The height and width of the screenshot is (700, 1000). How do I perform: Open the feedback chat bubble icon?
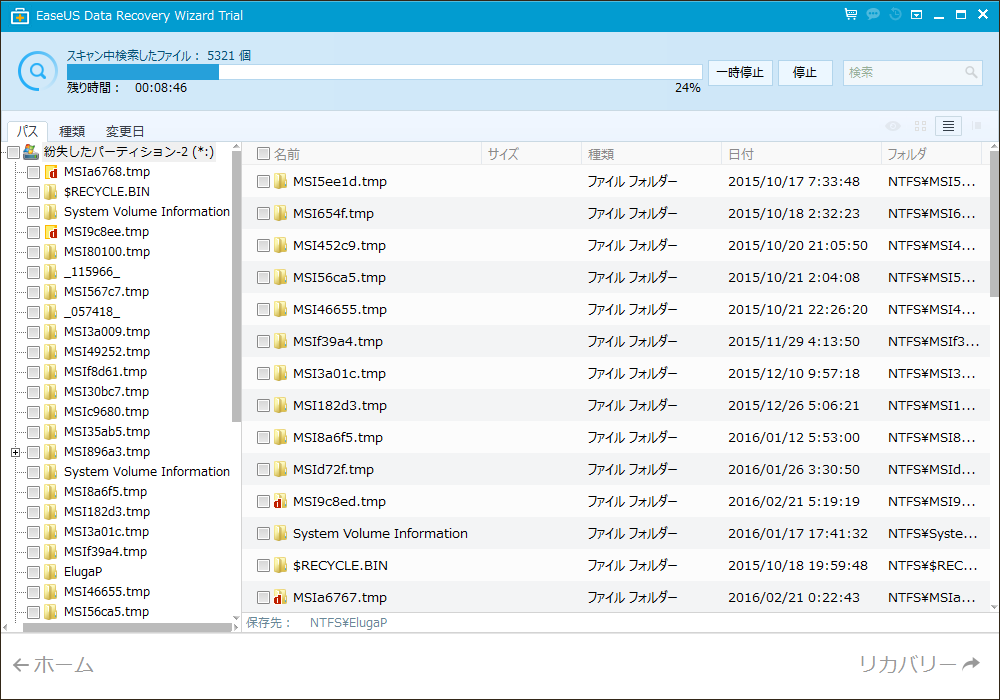coord(873,14)
